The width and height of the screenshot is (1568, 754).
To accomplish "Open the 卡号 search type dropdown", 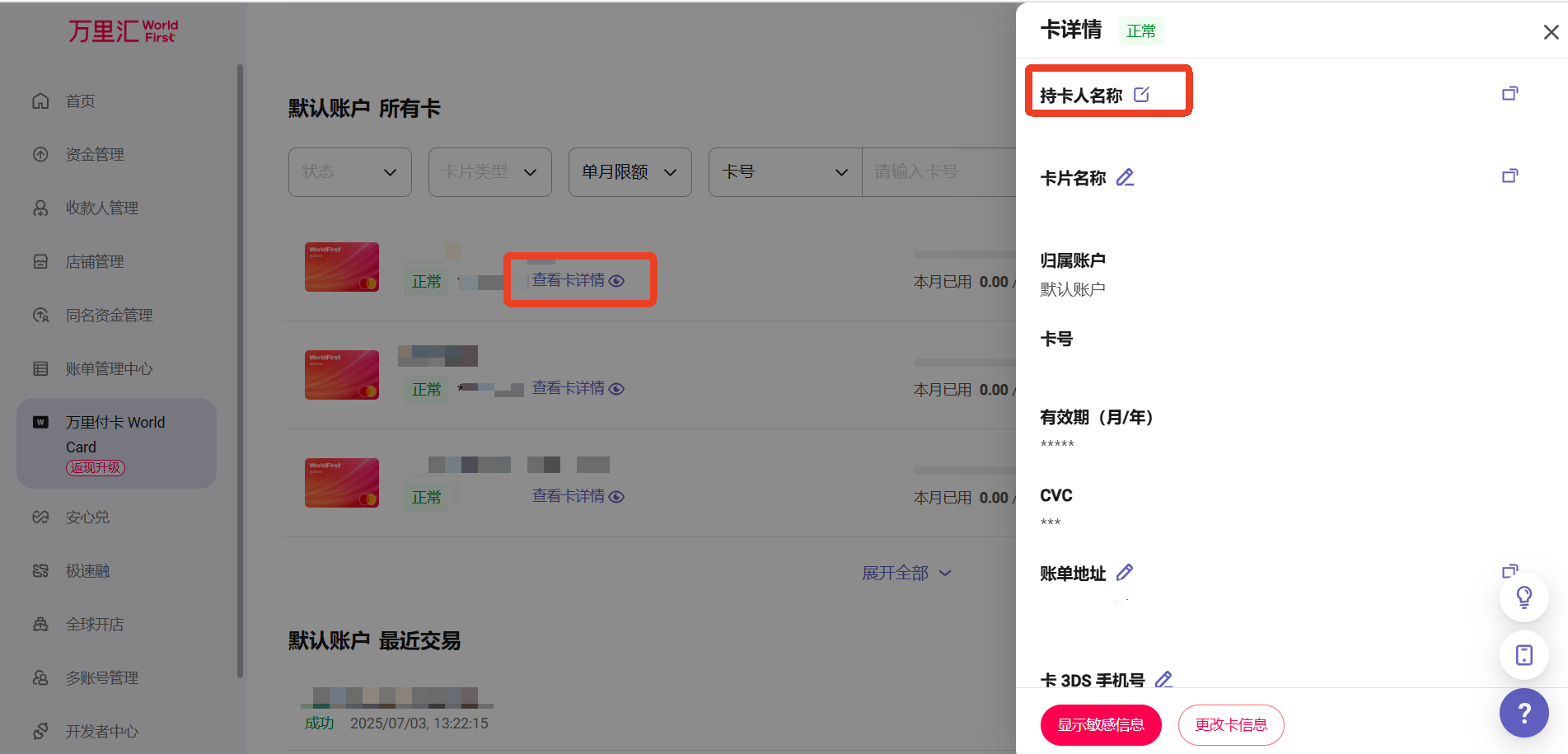I will tap(785, 172).
